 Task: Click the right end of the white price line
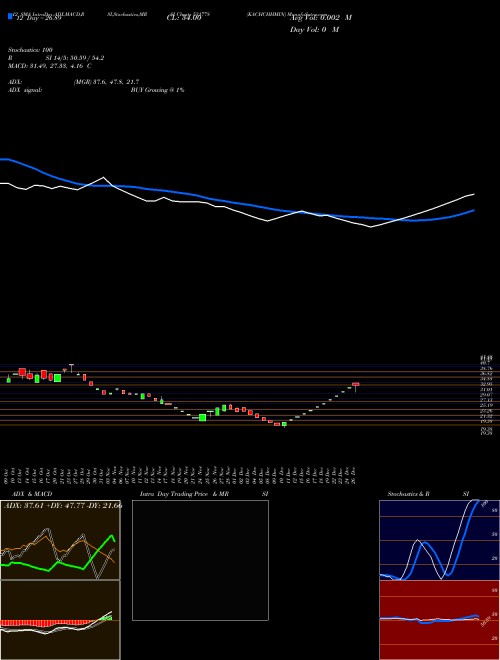(x=473, y=194)
